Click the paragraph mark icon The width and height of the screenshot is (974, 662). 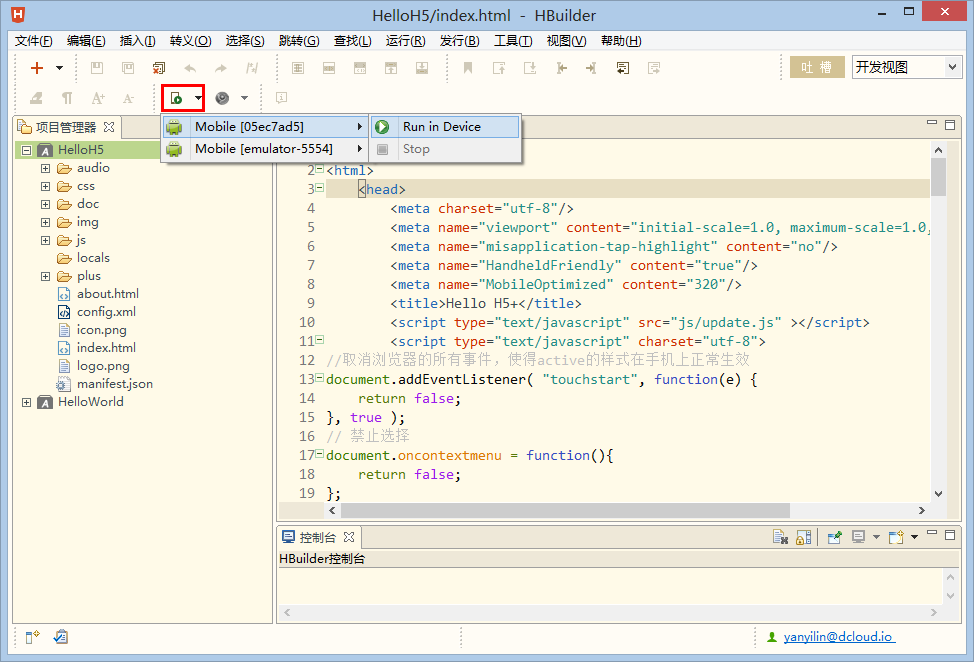67,98
